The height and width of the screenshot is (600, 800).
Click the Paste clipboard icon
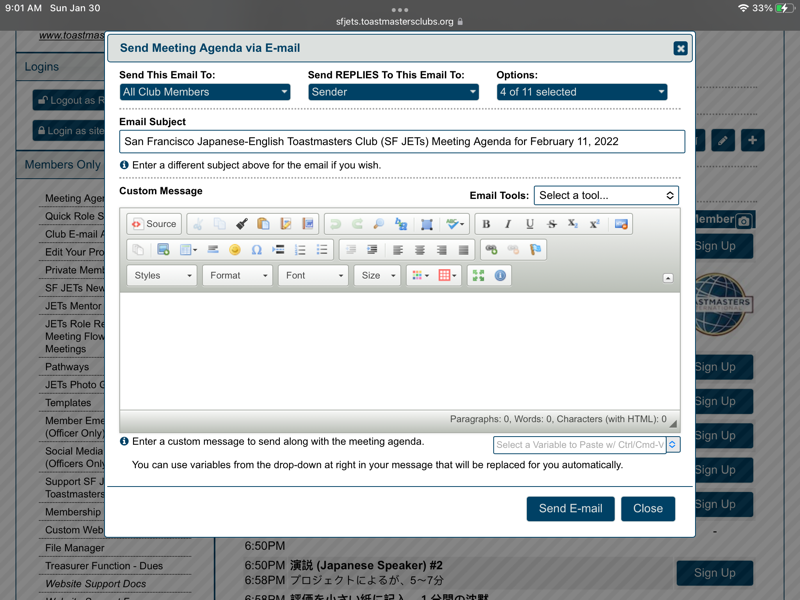pos(263,224)
